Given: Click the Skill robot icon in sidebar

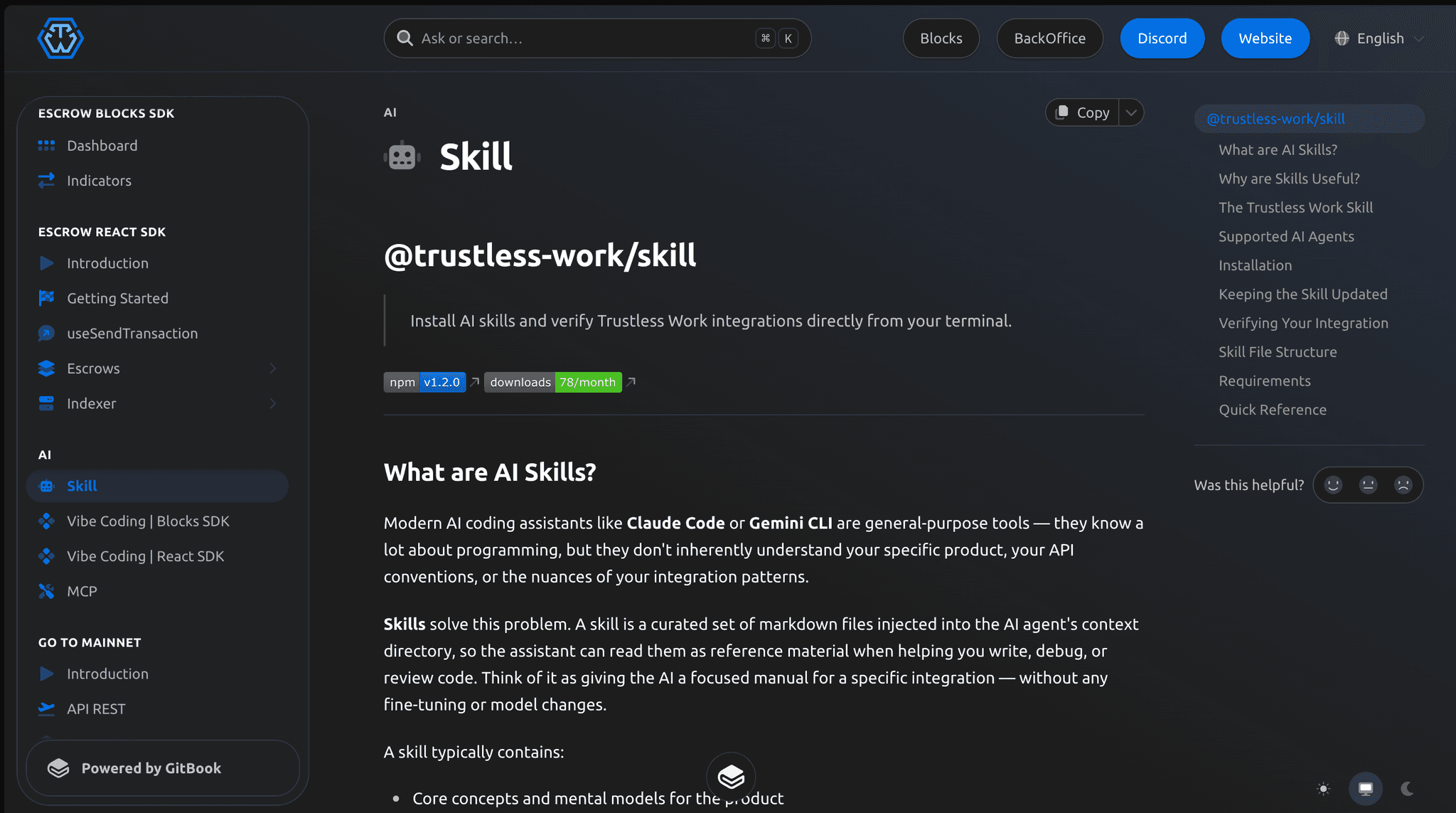Looking at the screenshot, I should (46, 486).
